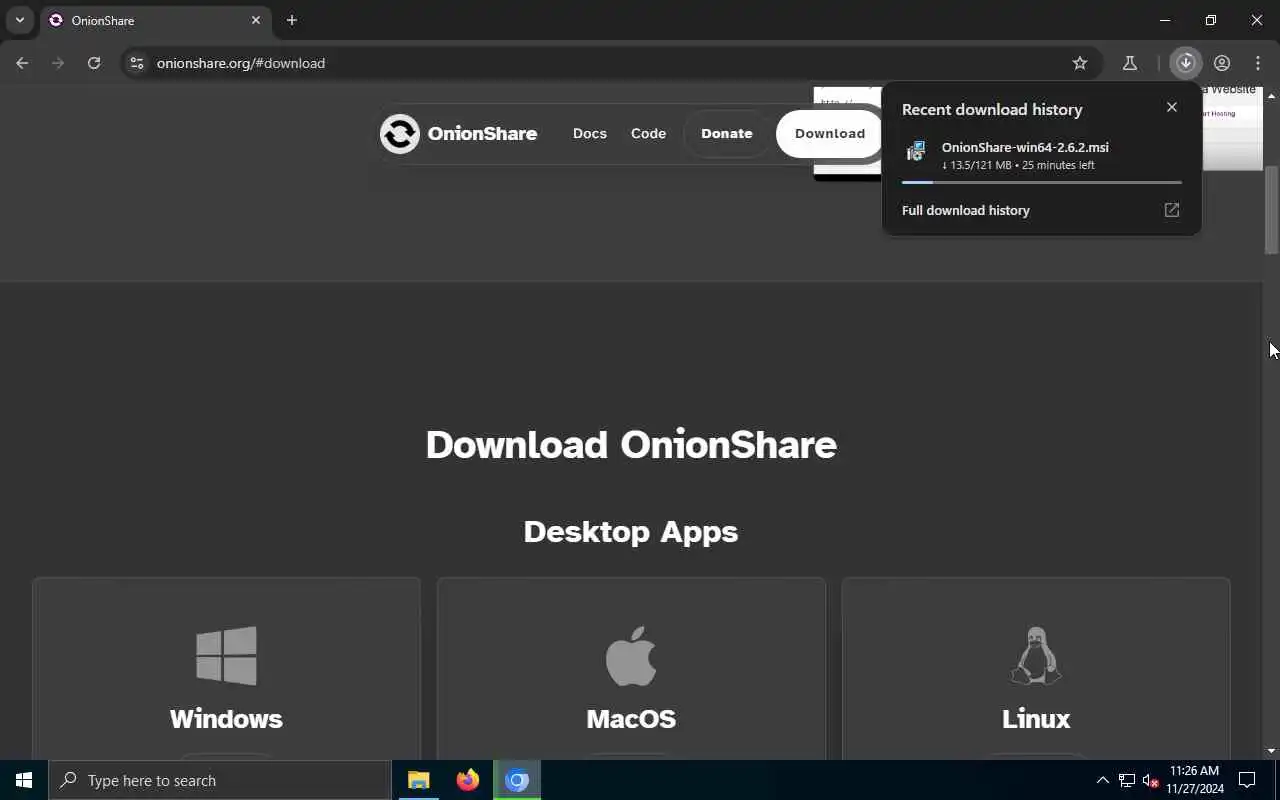Click the OnionShare logo icon

399,133
